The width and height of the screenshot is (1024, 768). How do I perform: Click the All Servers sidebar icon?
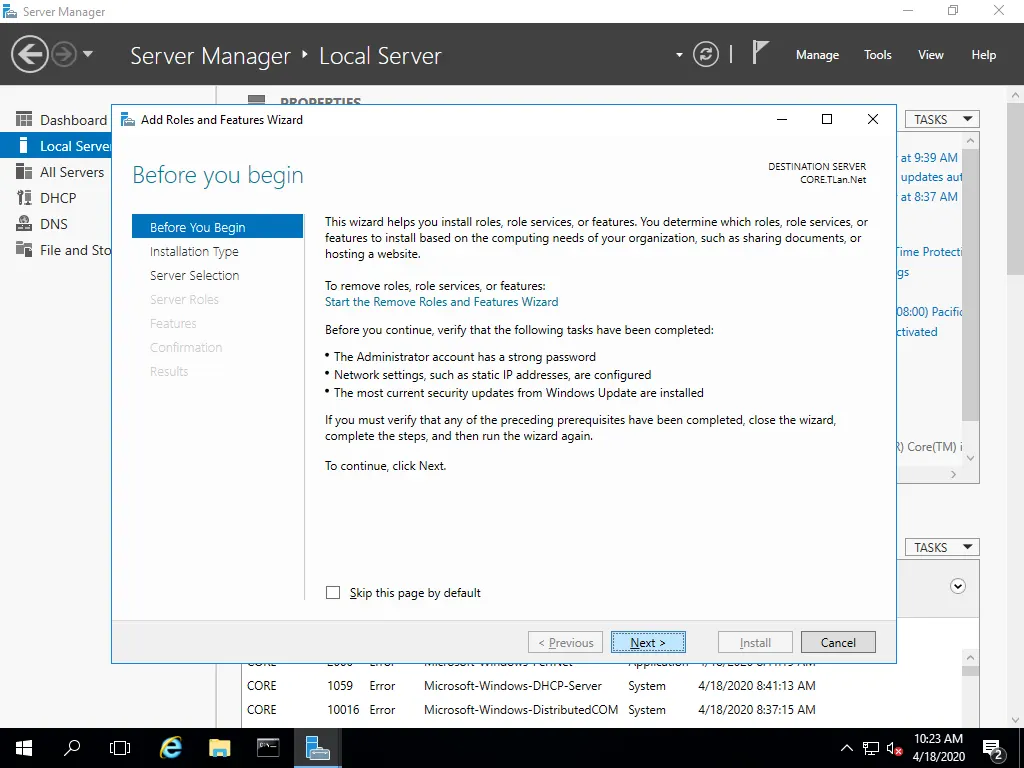click(x=24, y=171)
